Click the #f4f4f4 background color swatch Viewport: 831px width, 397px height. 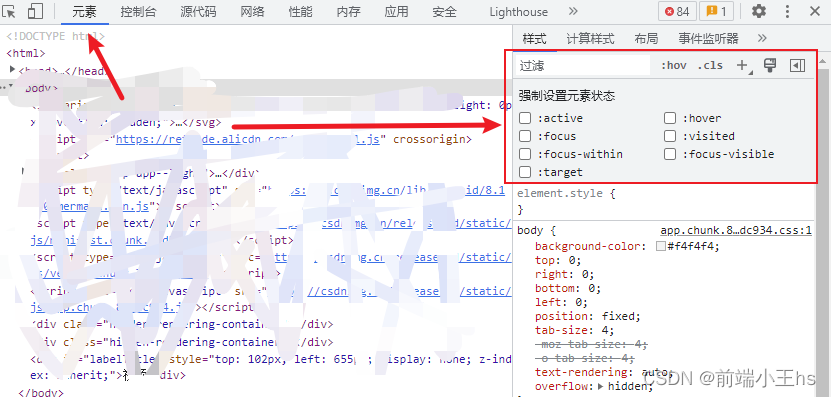[661, 246]
